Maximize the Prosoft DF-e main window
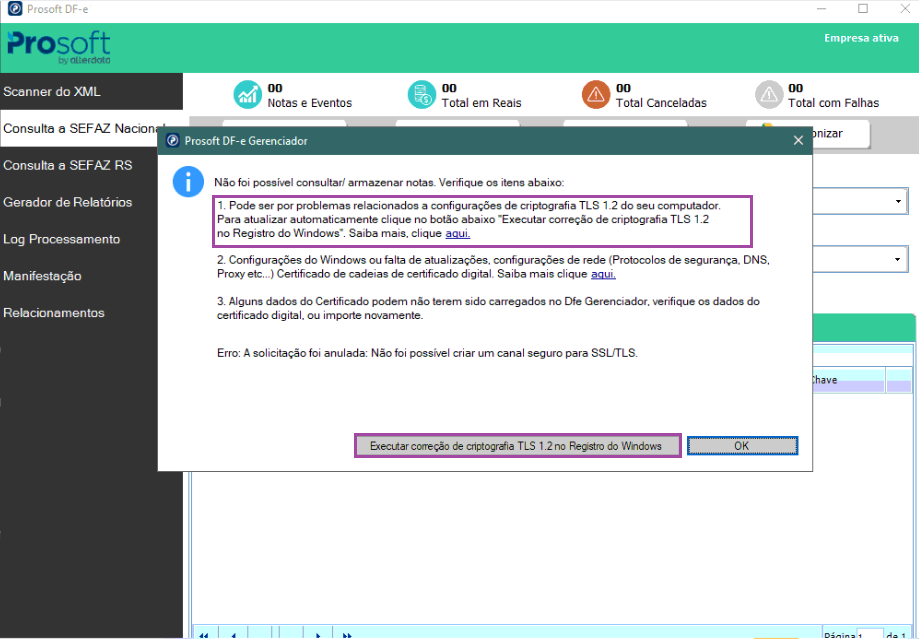The width and height of the screenshot is (919, 639). pos(863,9)
